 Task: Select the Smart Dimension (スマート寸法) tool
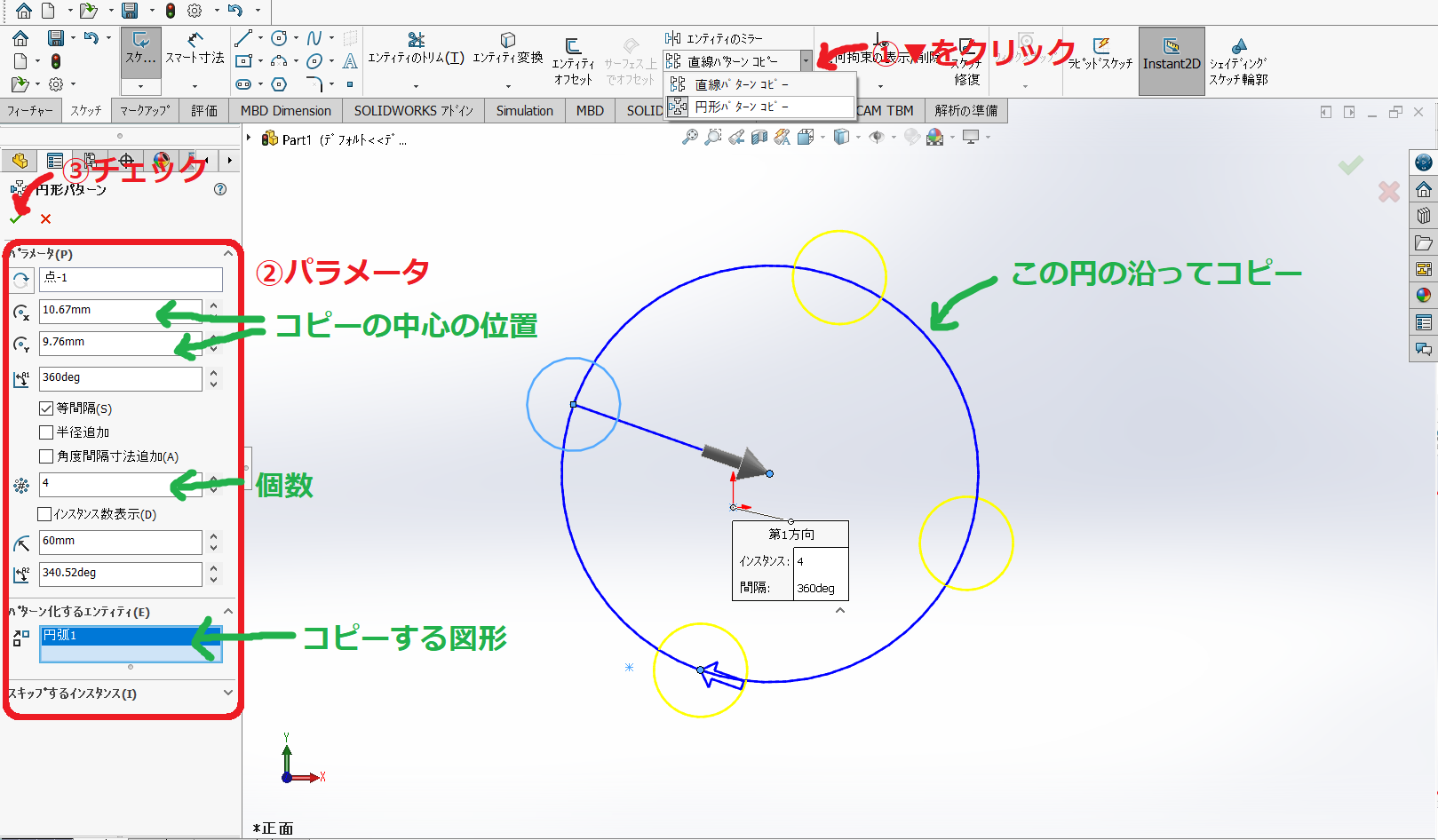click(x=195, y=48)
